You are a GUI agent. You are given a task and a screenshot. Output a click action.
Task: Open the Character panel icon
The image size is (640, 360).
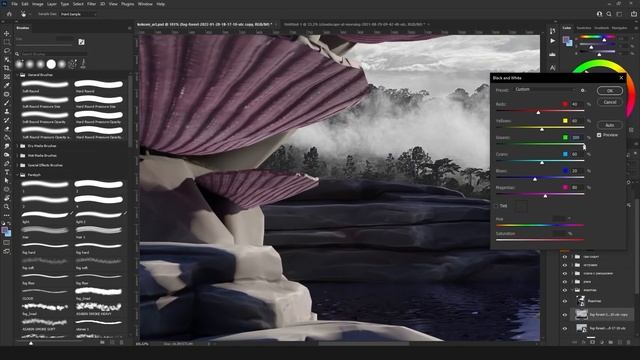point(552,67)
